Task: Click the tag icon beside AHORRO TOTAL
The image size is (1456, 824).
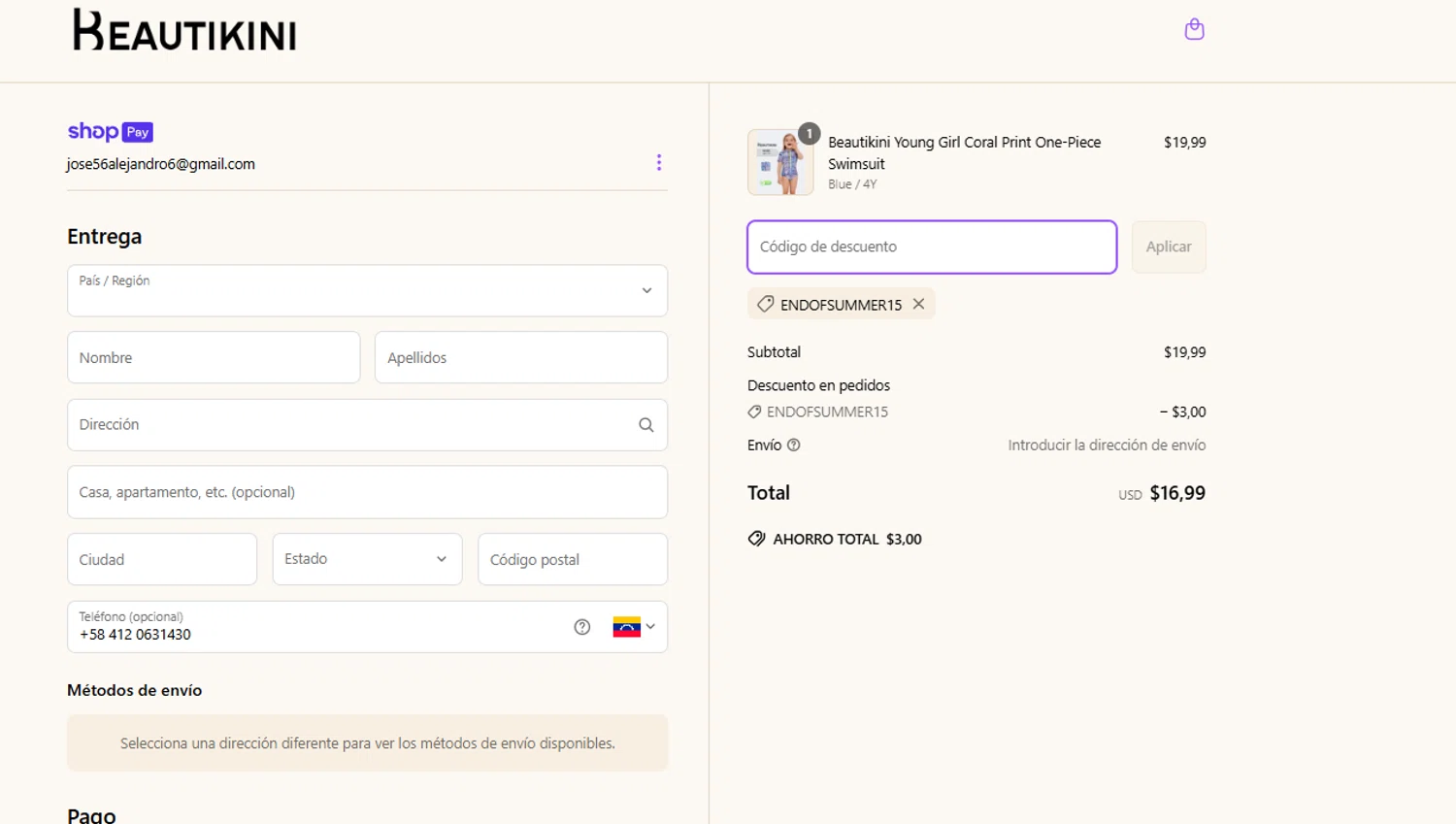Action: [756, 539]
